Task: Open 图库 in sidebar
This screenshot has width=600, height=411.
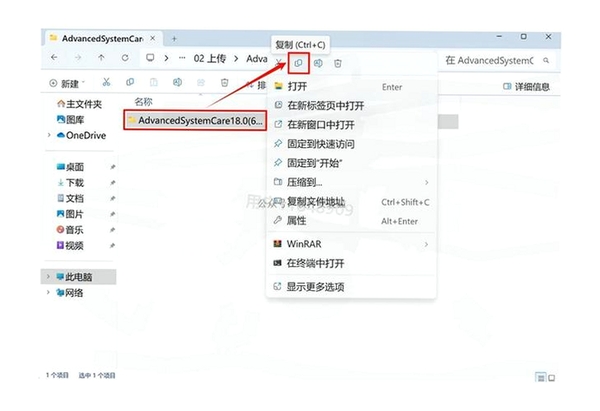Action: tap(70, 120)
